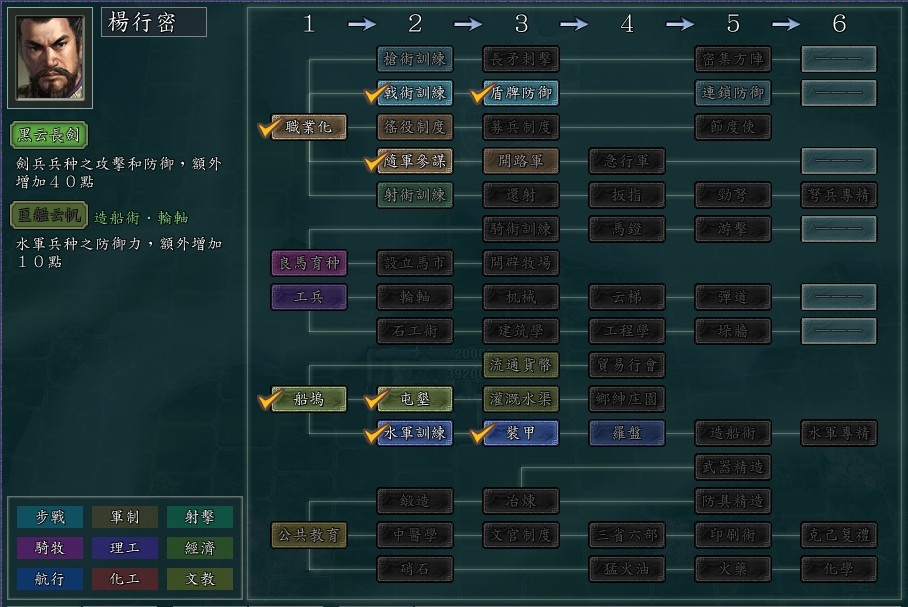Select the 巨艦云帆 skill badge
908x607 pixels.
49,216
